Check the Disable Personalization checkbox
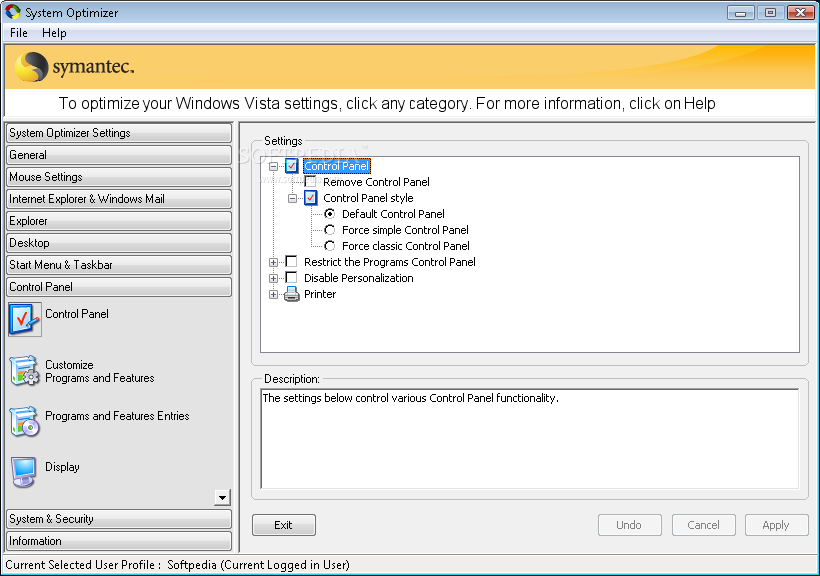The width and height of the screenshot is (820, 576). click(x=292, y=278)
